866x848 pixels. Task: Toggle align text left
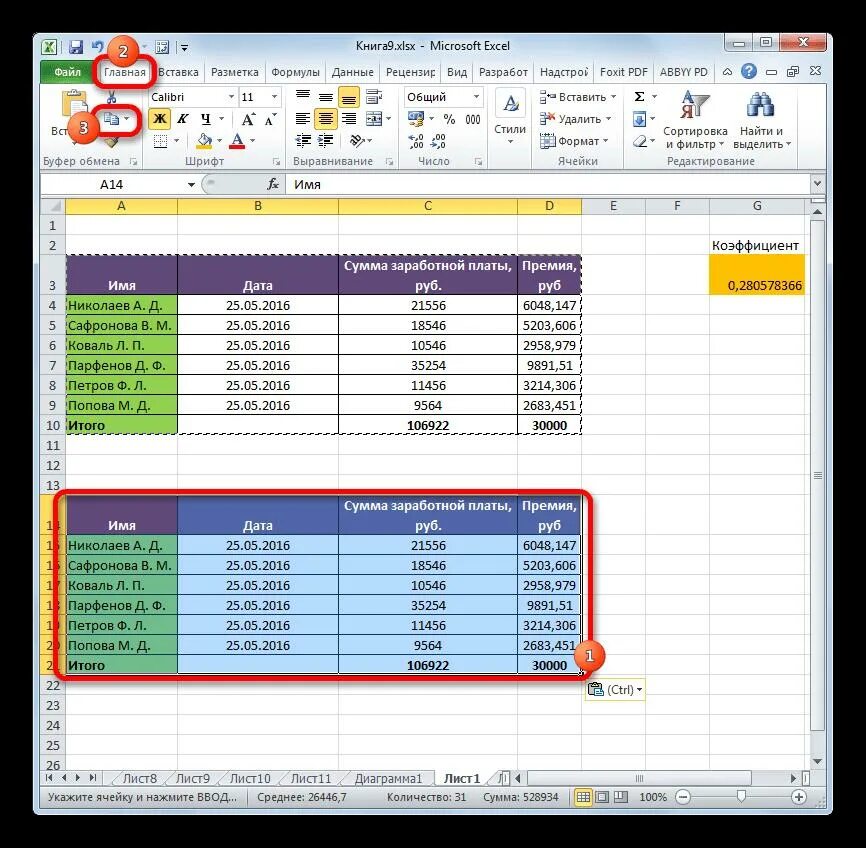coord(303,119)
